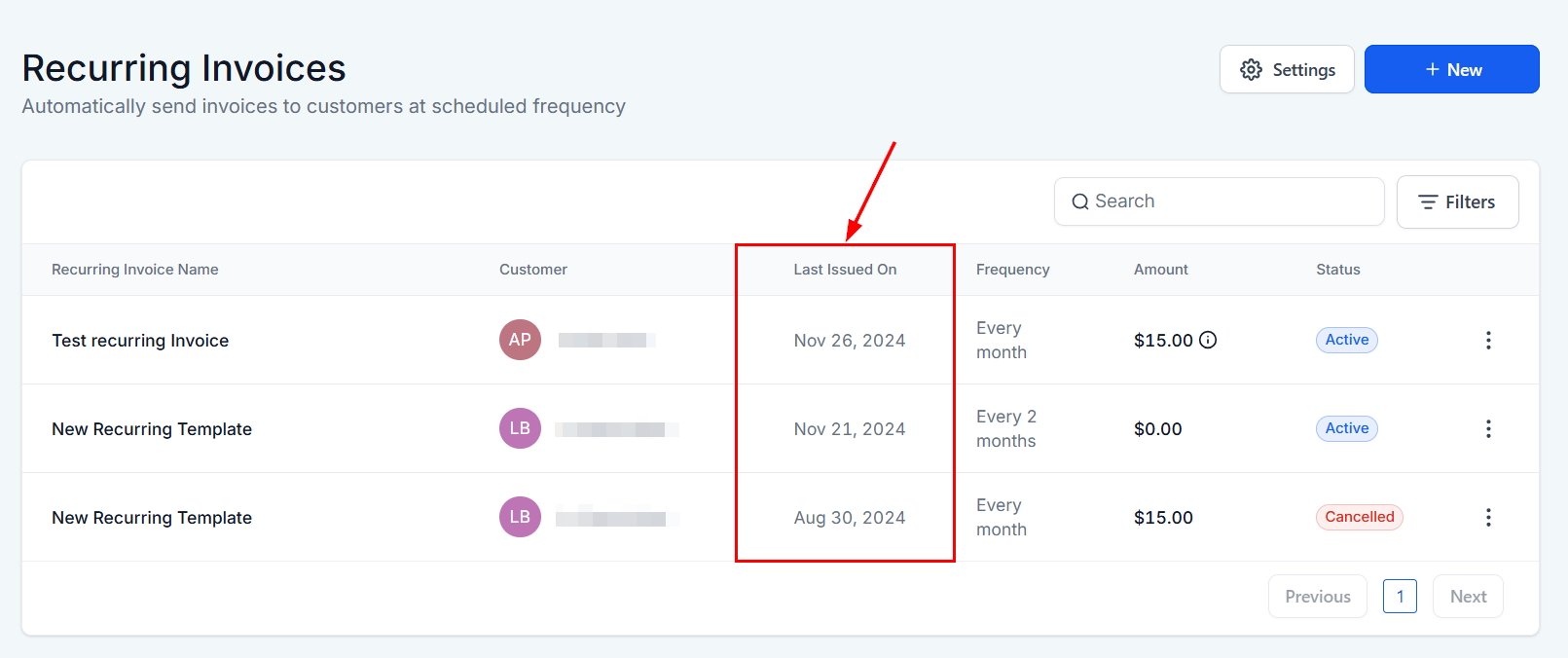1568x658 pixels.
Task: Click the Cancelled status badge
Action: 1359,517
